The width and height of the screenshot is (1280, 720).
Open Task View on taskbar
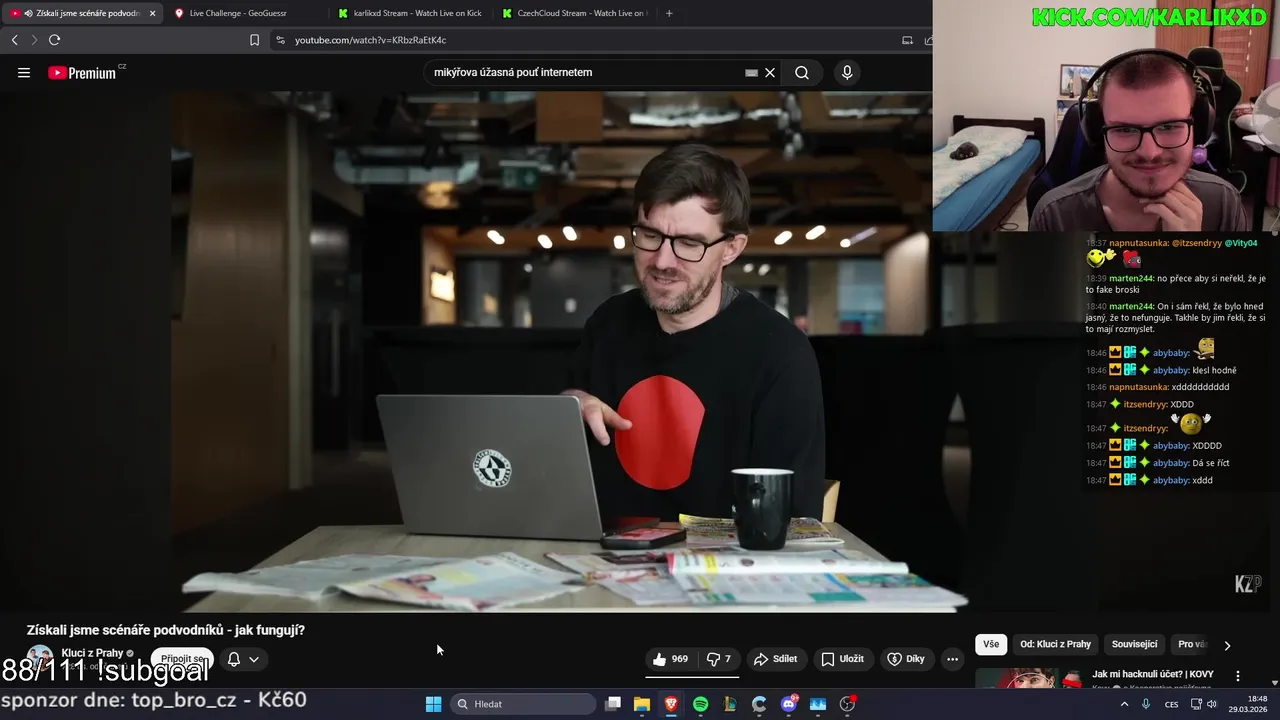pyautogui.click(x=613, y=704)
